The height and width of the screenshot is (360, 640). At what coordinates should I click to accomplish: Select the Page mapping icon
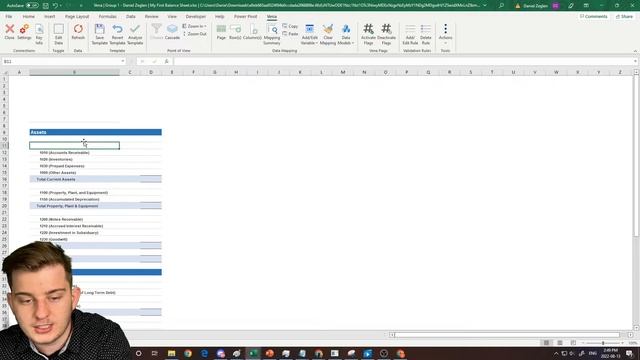[x=221, y=32]
